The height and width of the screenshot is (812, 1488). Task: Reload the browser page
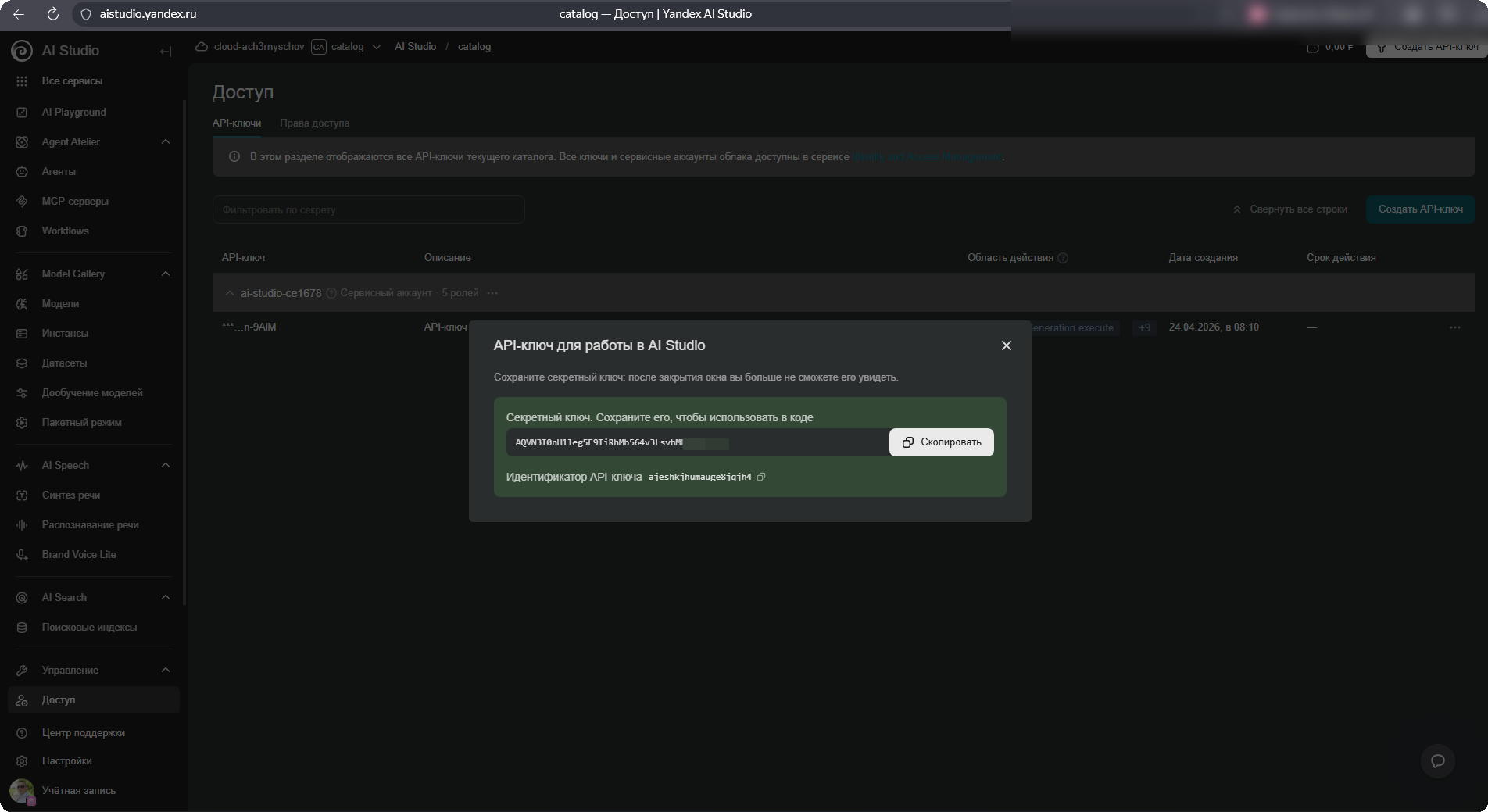53,14
